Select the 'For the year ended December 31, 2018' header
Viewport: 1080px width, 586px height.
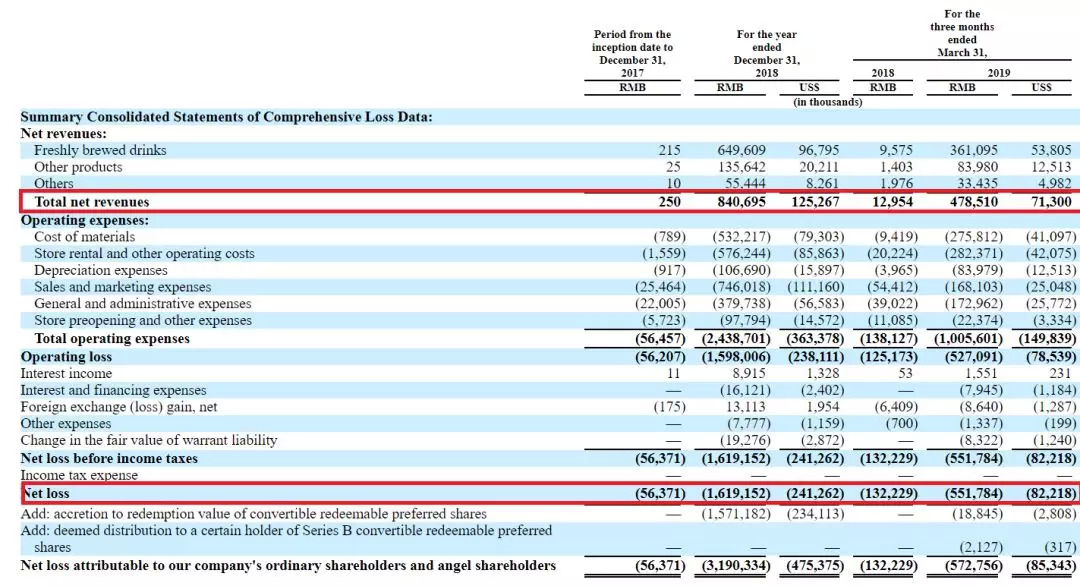(767, 54)
